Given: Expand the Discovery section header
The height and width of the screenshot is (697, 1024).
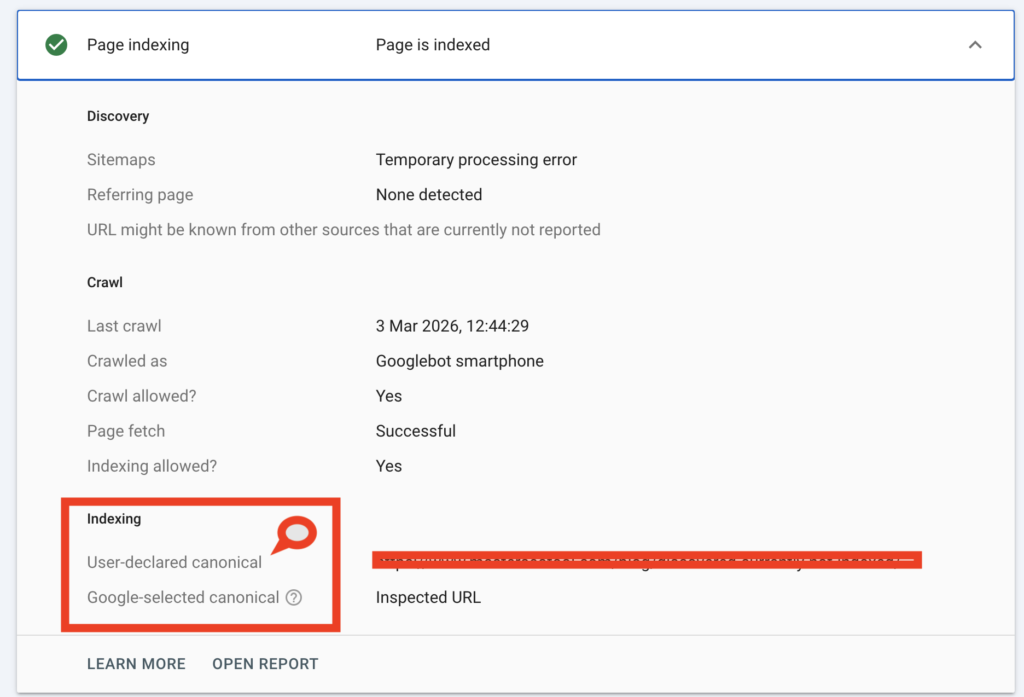Looking at the screenshot, I should (117, 115).
